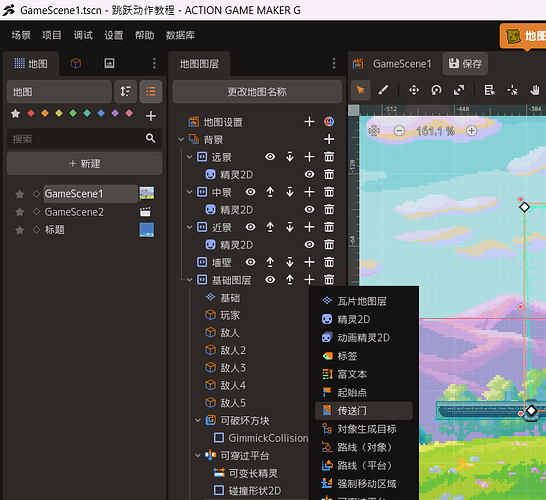
Task: Select the 敌人3 node in tree
Action: click(x=233, y=368)
